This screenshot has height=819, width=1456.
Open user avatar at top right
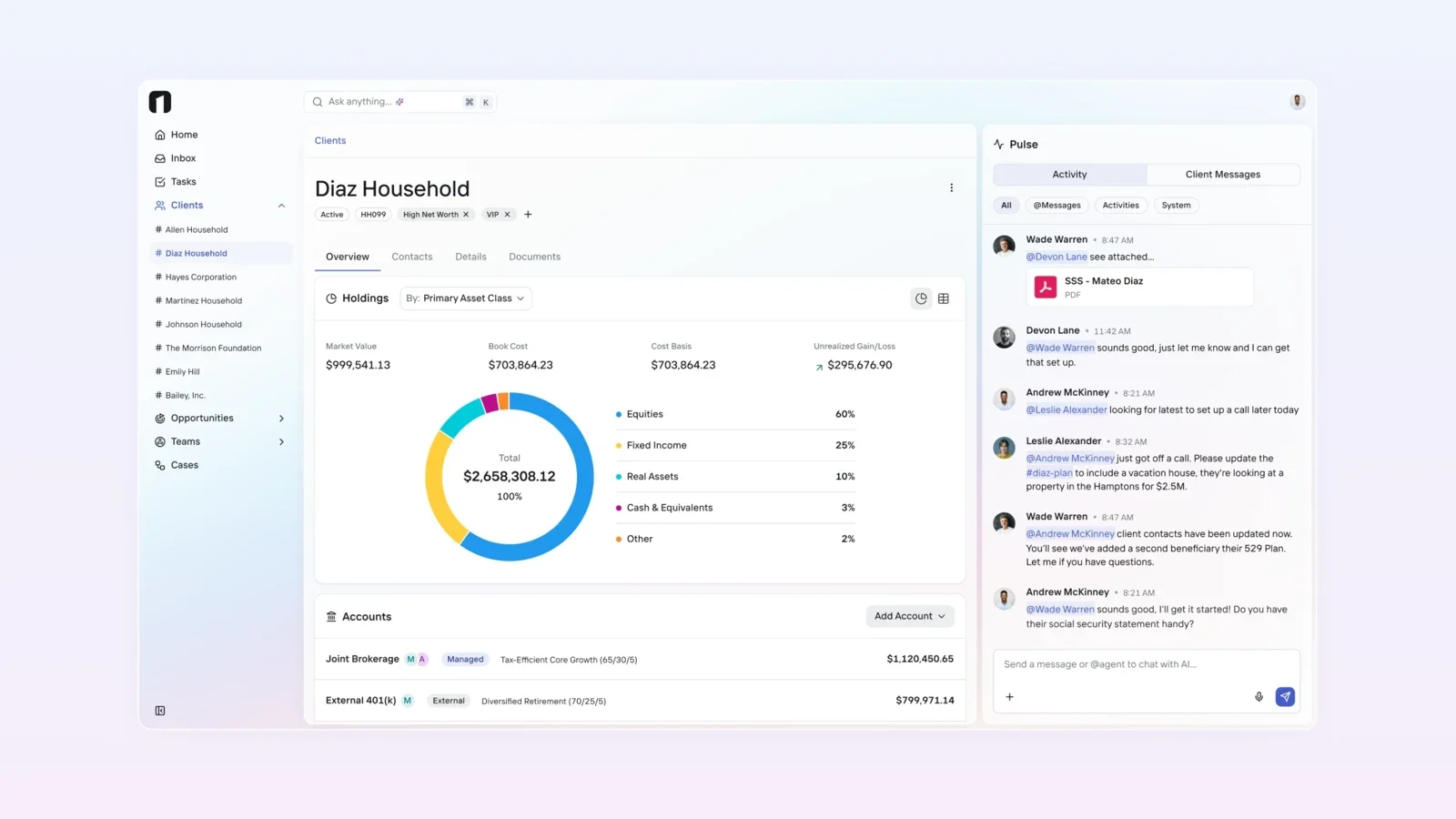[1298, 101]
